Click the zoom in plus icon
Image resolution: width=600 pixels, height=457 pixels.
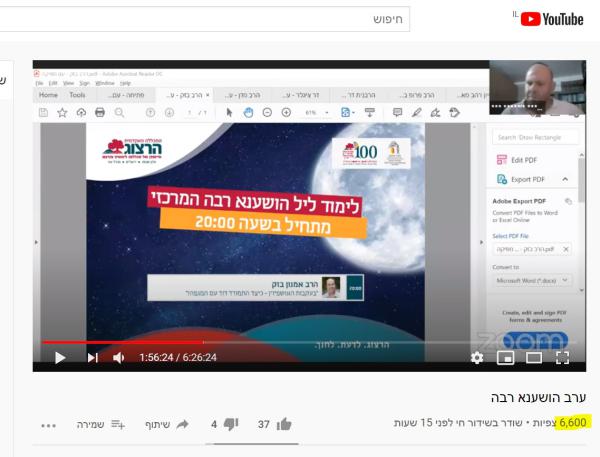(x=286, y=113)
